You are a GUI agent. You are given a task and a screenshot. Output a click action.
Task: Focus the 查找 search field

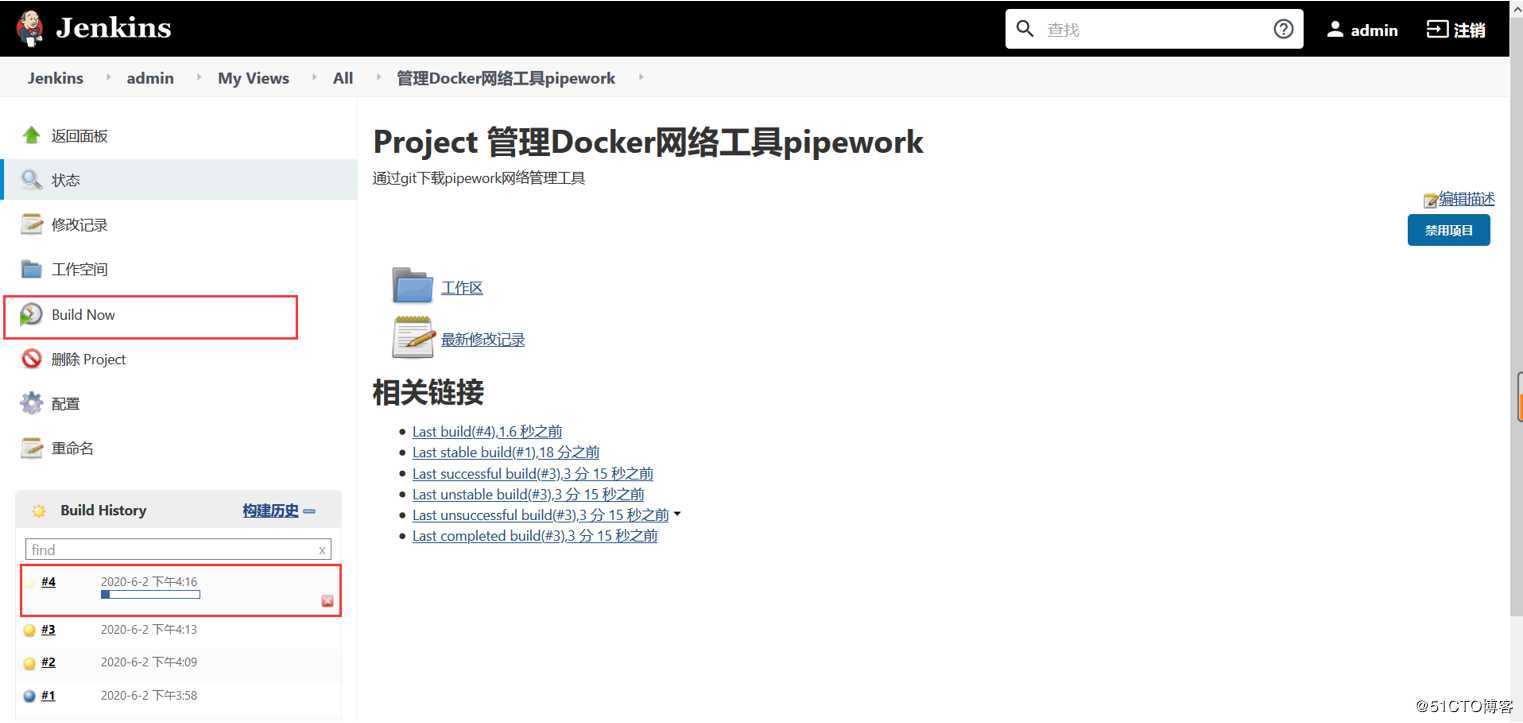coord(1154,29)
